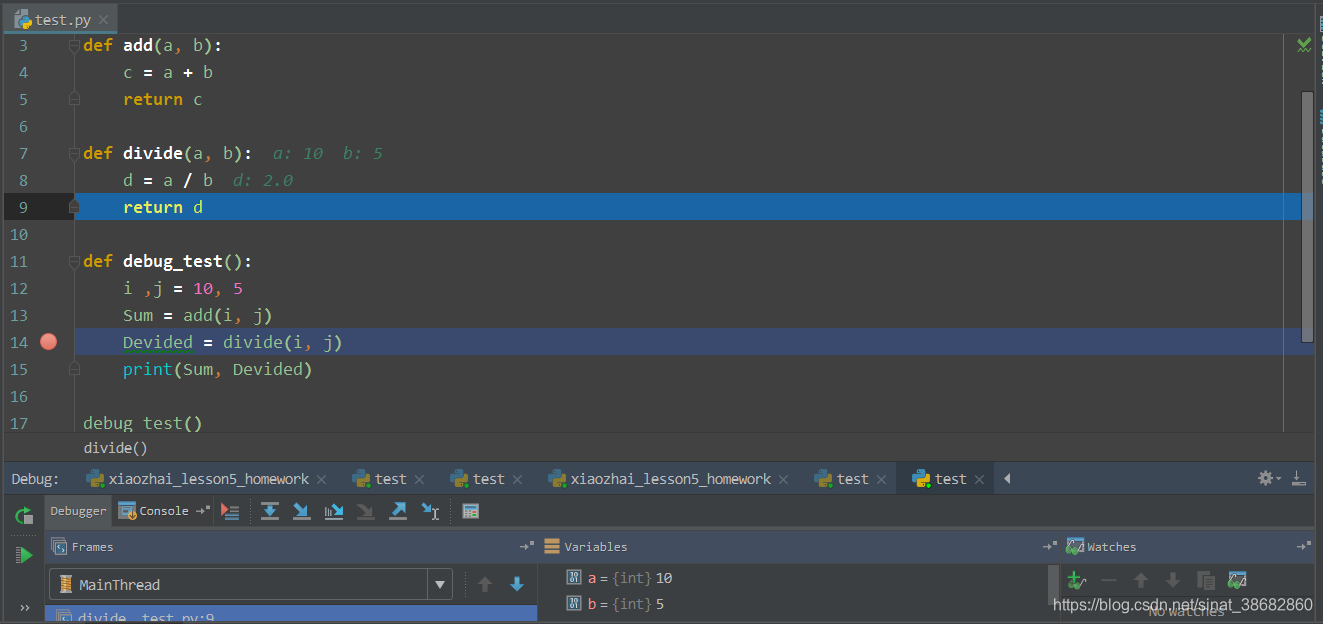The height and width of the screenshot is (624, 1323).
Task: Click the Duplicate Watch icon
Action: coord(1206,580)
